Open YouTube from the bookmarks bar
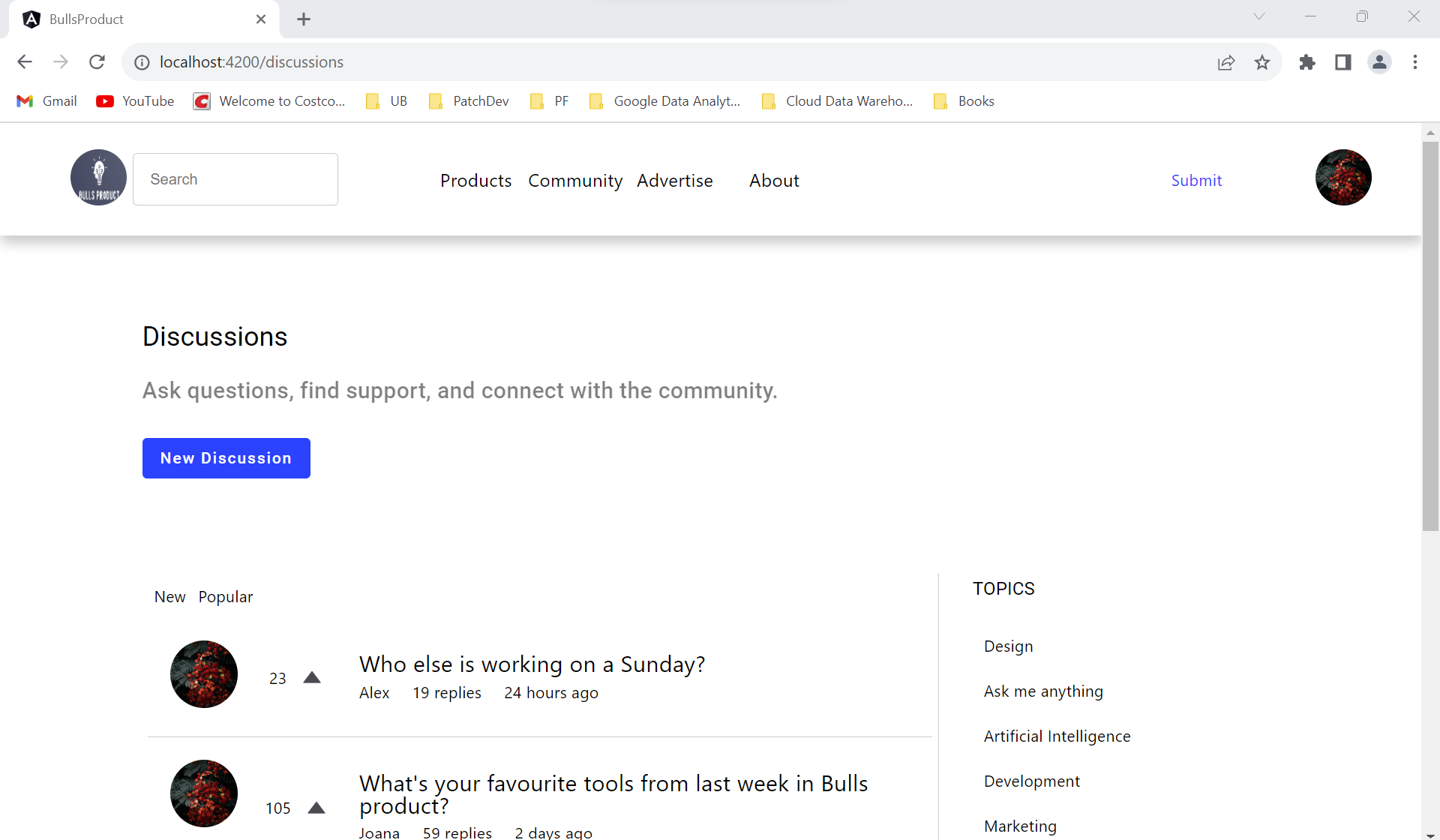 [x=135, y=100]
